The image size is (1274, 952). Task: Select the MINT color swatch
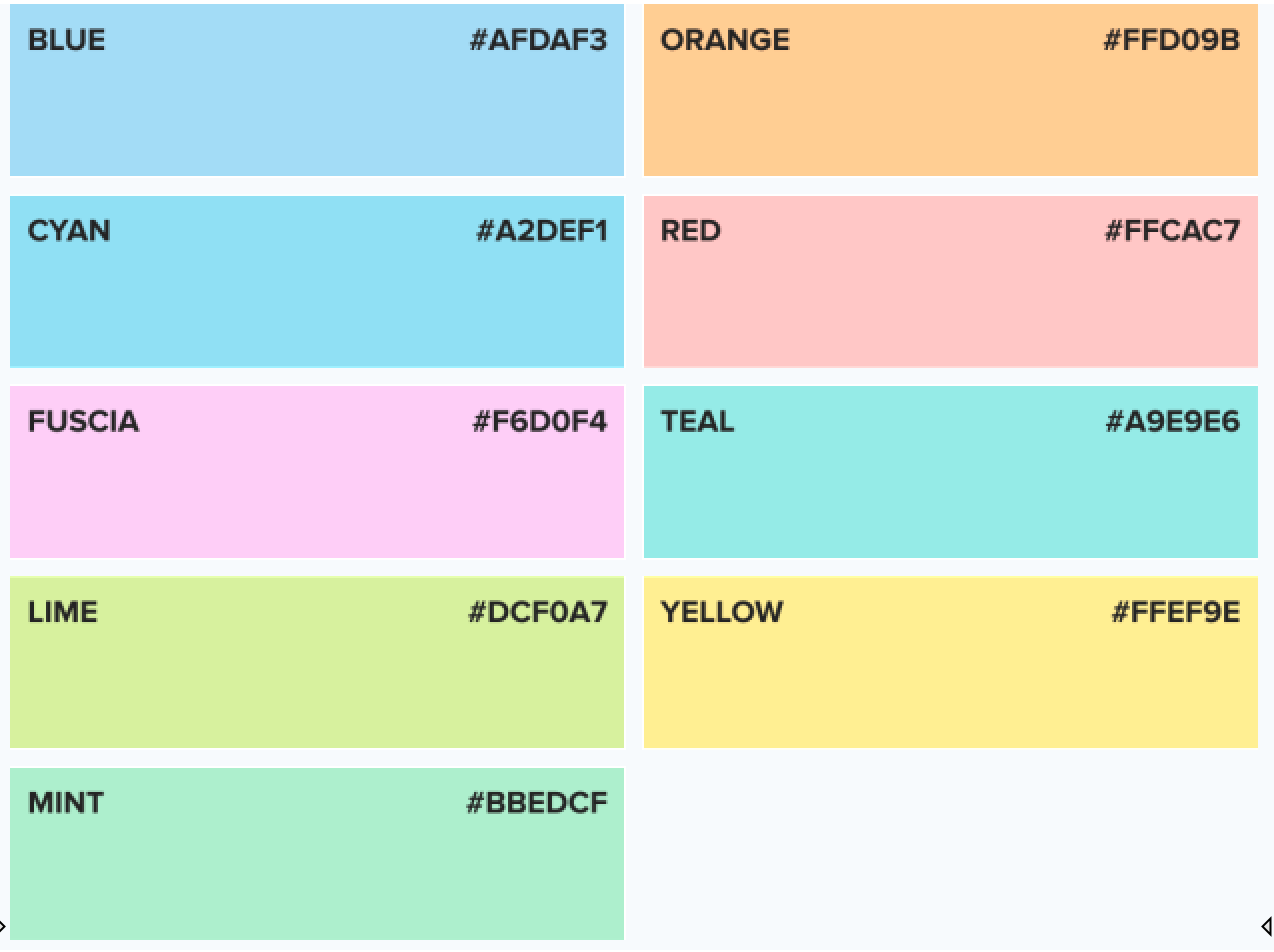click(316, 872)
